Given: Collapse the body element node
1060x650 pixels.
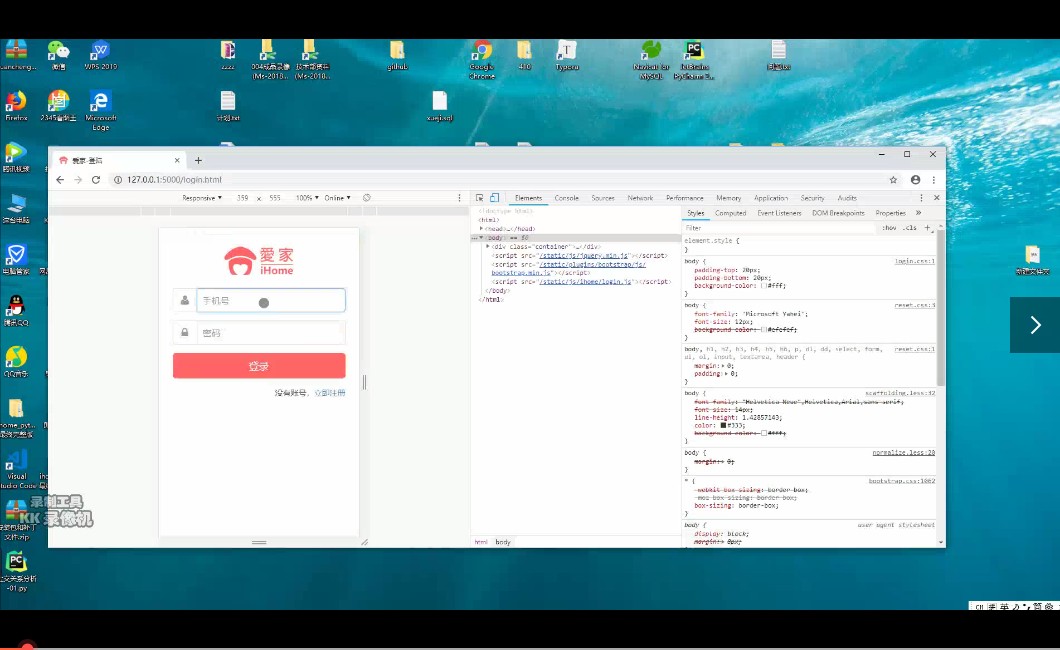Looking at the screenshot, I should pyautogui.click(x=481, y=238).
